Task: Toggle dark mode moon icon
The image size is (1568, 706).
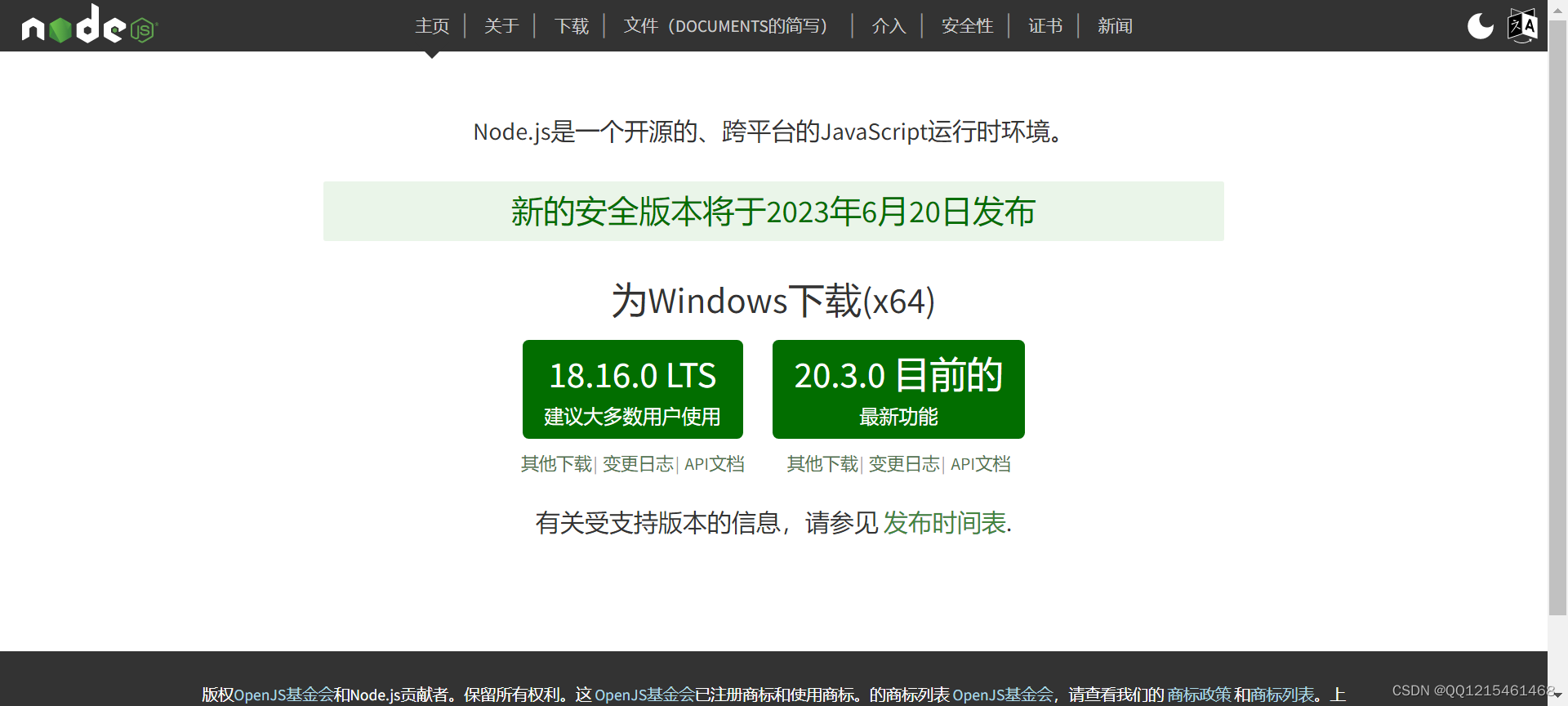Action: 1480,25
